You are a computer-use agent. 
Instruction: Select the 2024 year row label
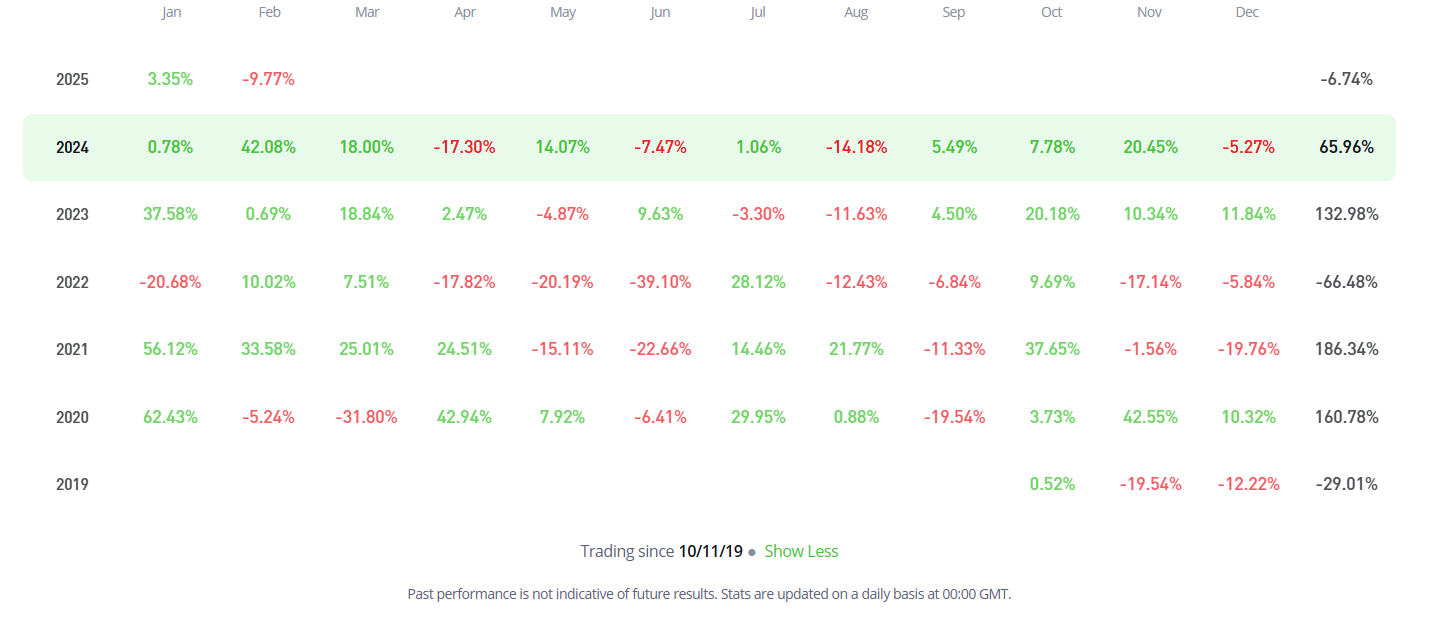point(72,147)
